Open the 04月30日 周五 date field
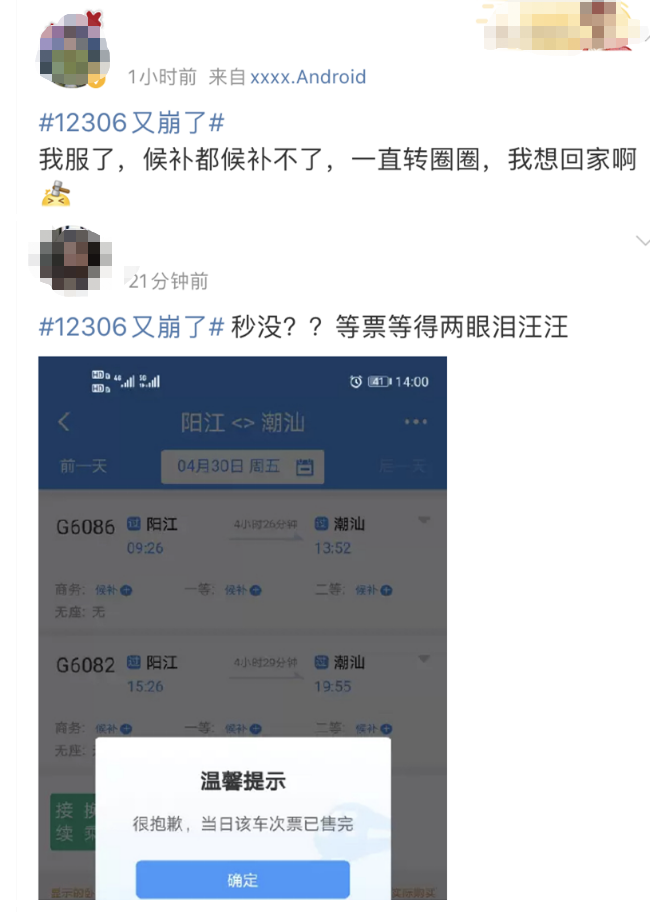Image resolution: width=650 pixels, height=912 pixels. coord(242,466)
